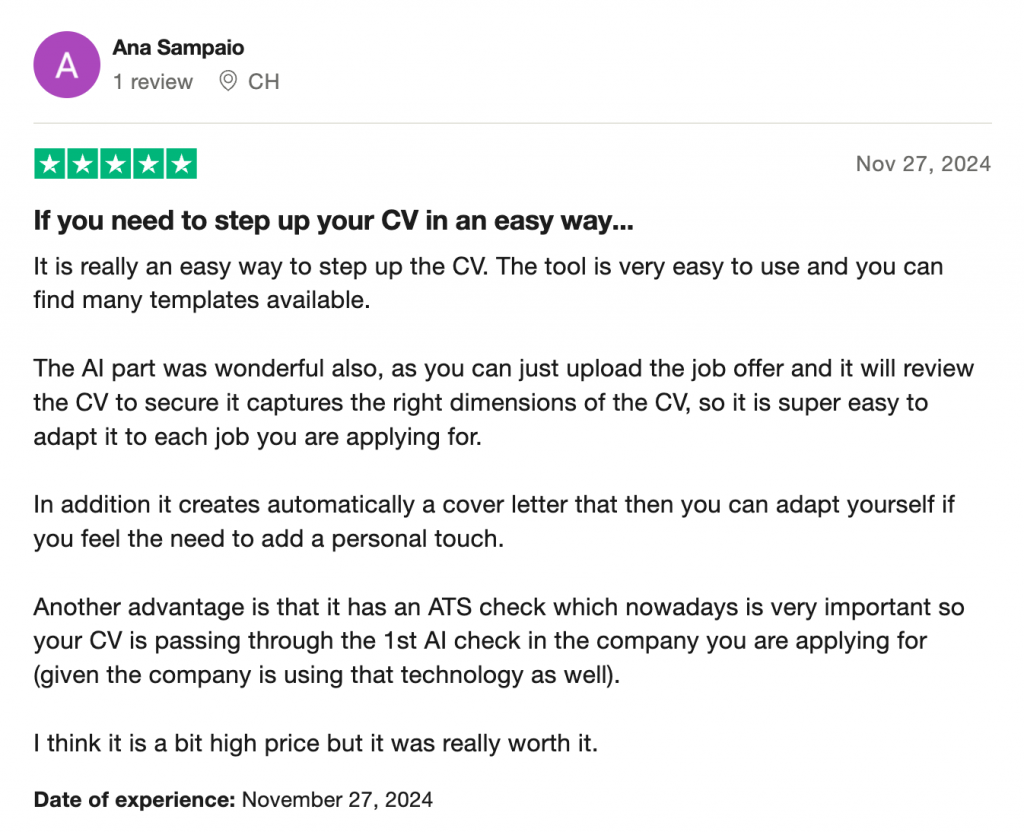Click the paragraph about many templates available

coord(488,283)
